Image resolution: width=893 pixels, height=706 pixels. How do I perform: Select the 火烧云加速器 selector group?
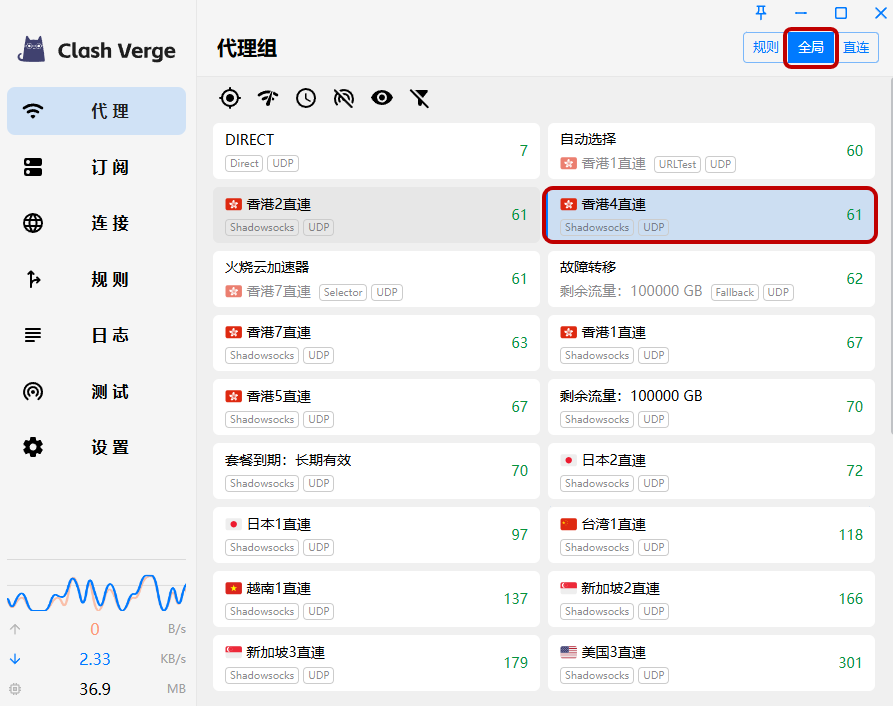(376, 279)
